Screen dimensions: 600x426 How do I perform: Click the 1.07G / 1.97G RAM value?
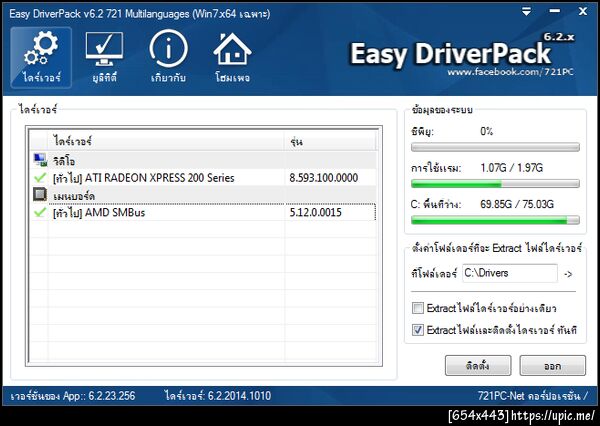coord(512,168)
